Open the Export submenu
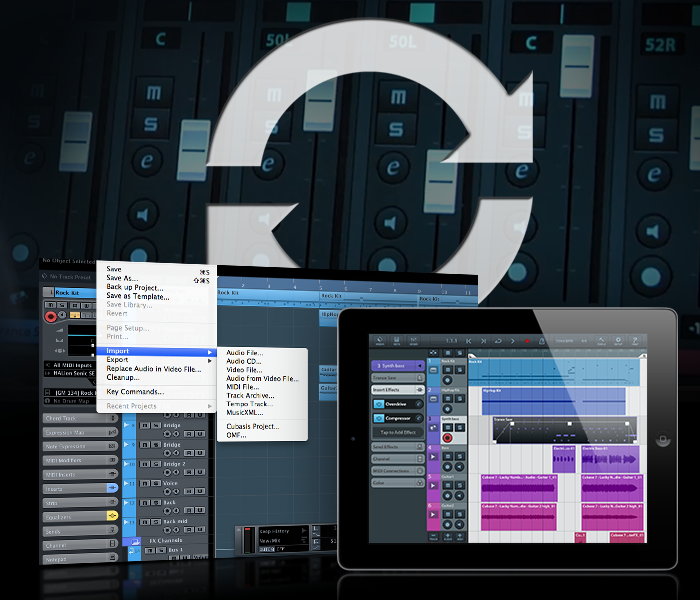This screenshot has height=600, width=700. [156, 360]
